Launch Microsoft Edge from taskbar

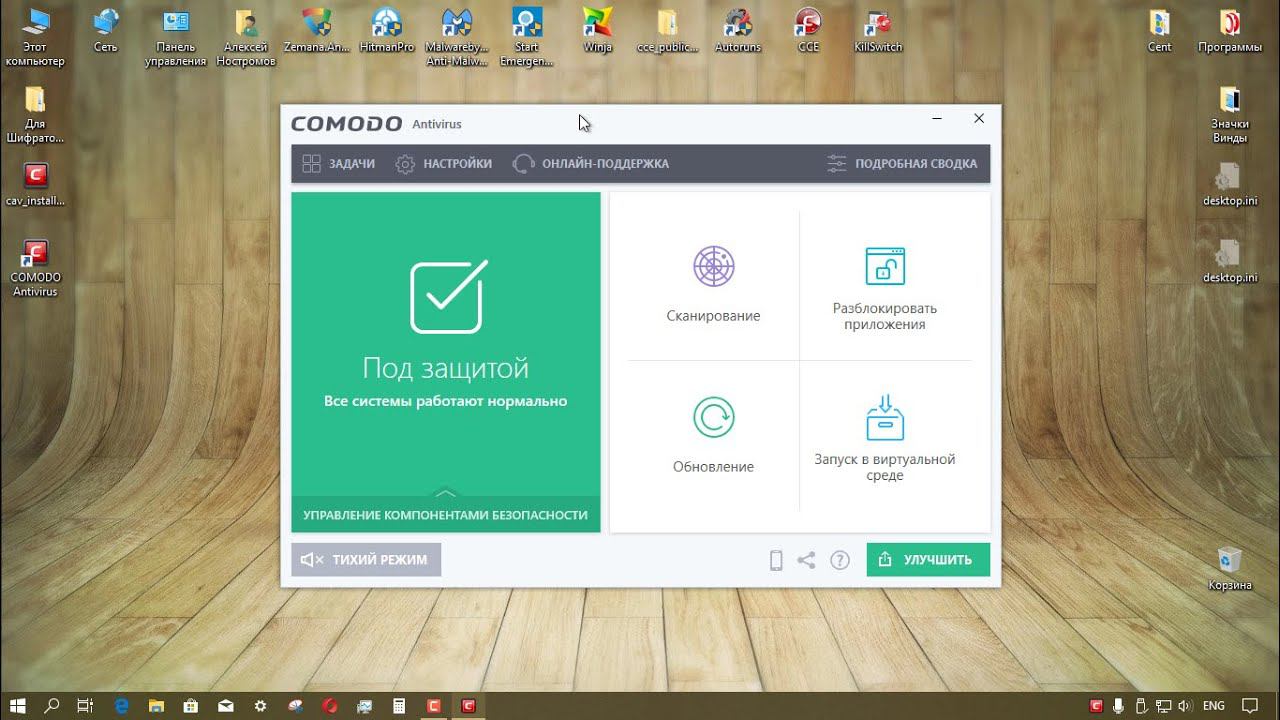[122, 705]
